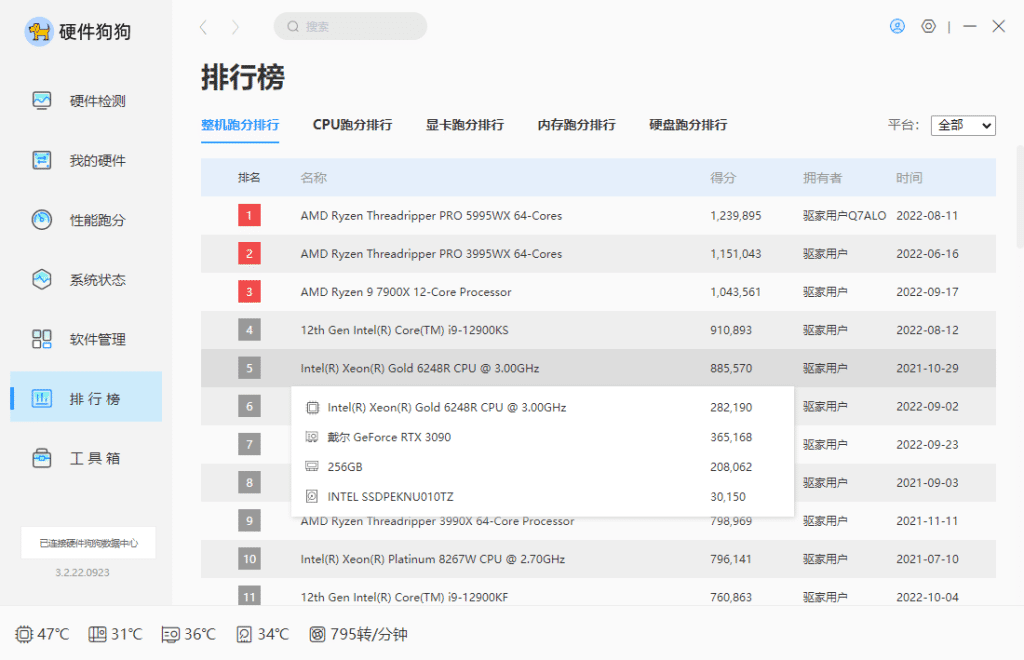Click the 拥有者 column header

click(x=822, y=178)
